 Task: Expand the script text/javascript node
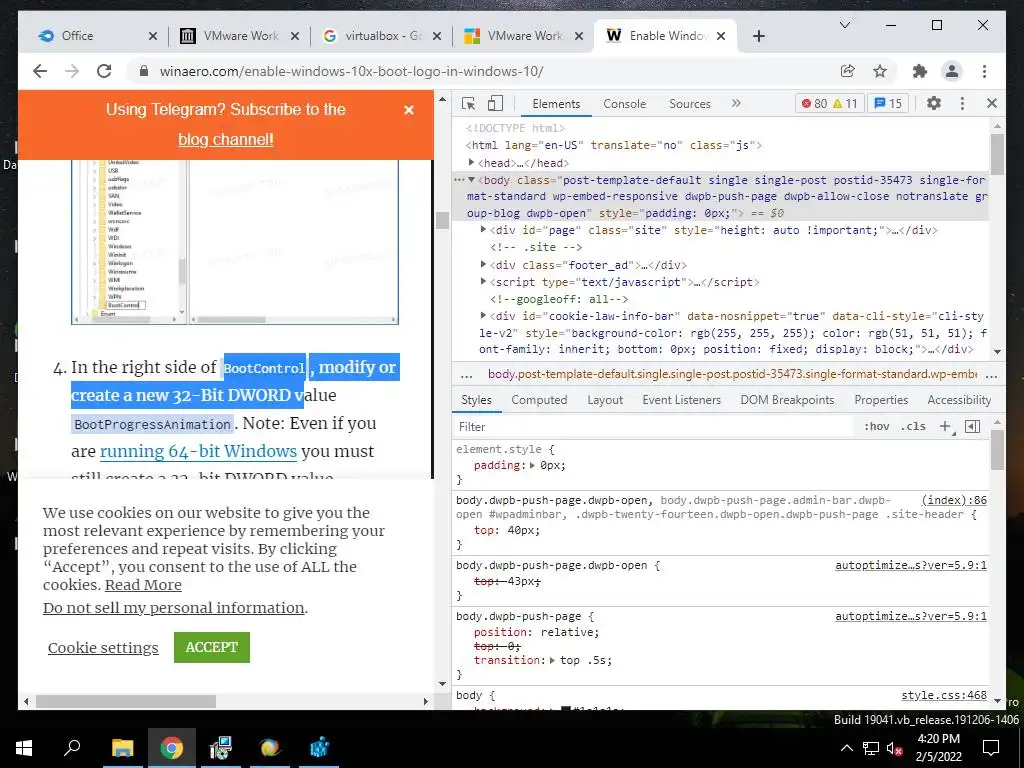point(483,281)
